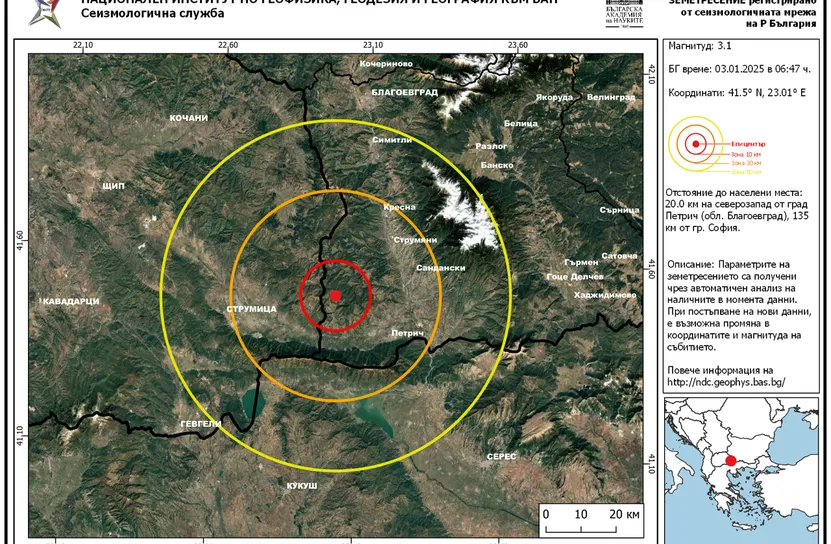
Task: Click the snow-covered mountain area near Банско
Action: click(453, 200)
